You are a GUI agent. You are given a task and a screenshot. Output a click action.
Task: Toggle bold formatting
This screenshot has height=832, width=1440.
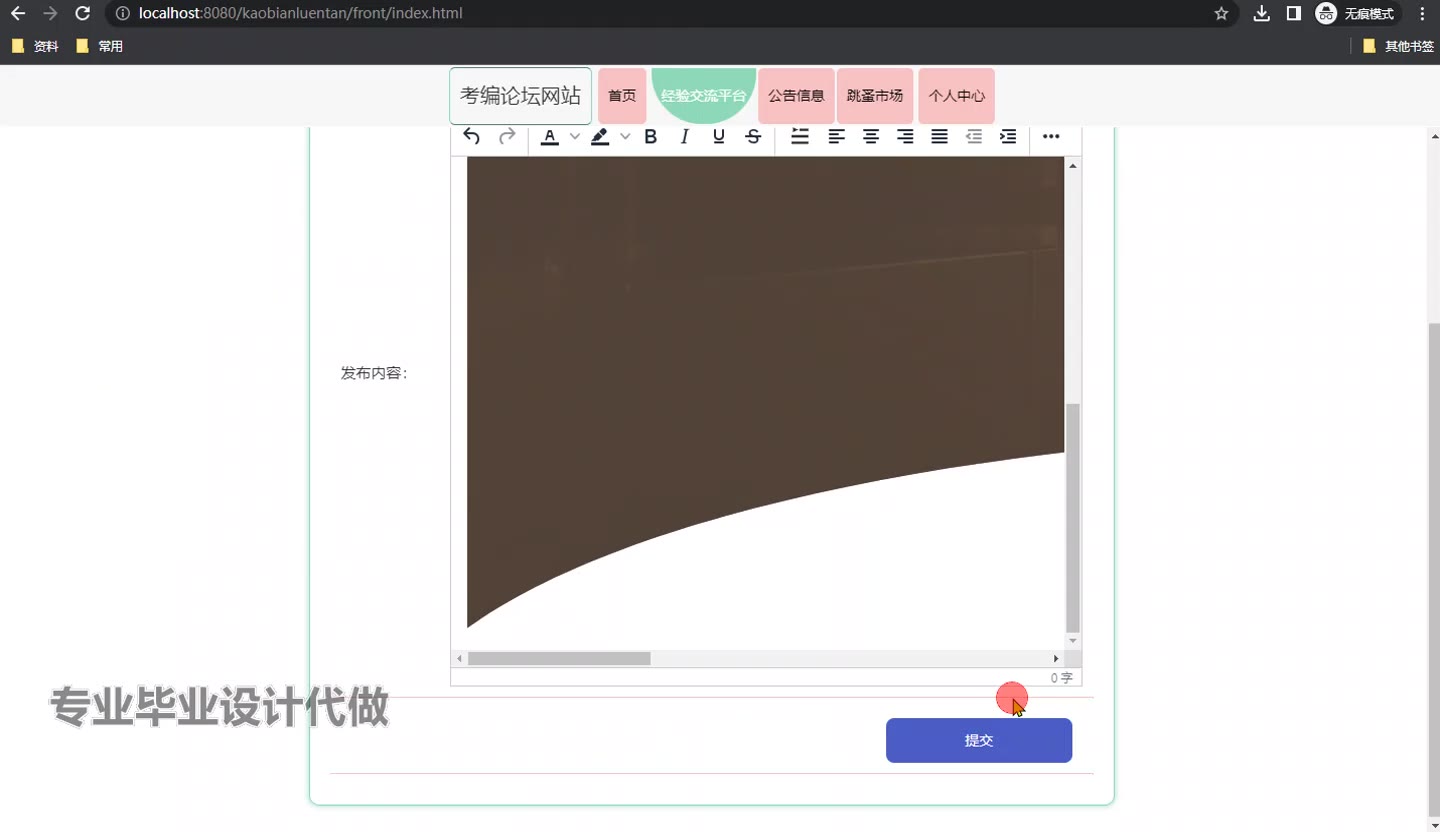651,137
